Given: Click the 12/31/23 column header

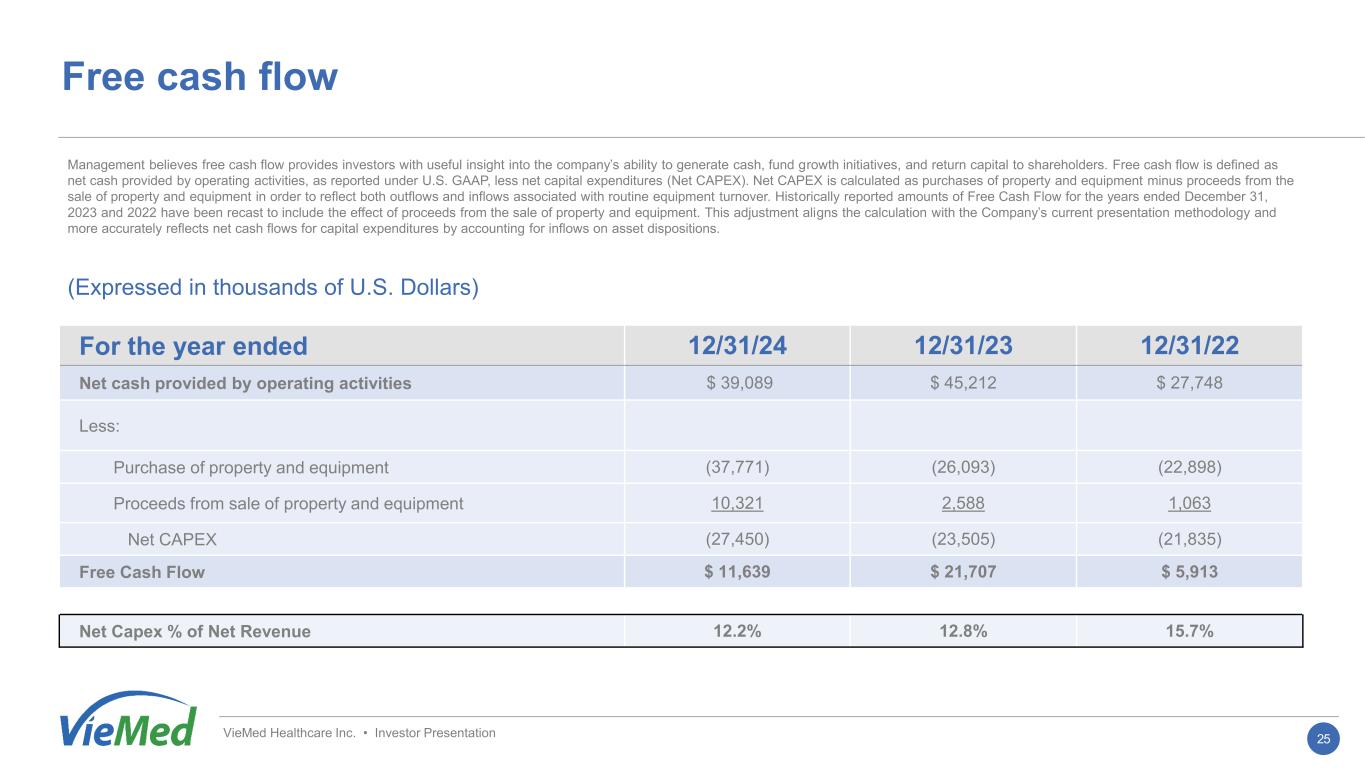Looking at the screenshot, I should pos(963,346).
